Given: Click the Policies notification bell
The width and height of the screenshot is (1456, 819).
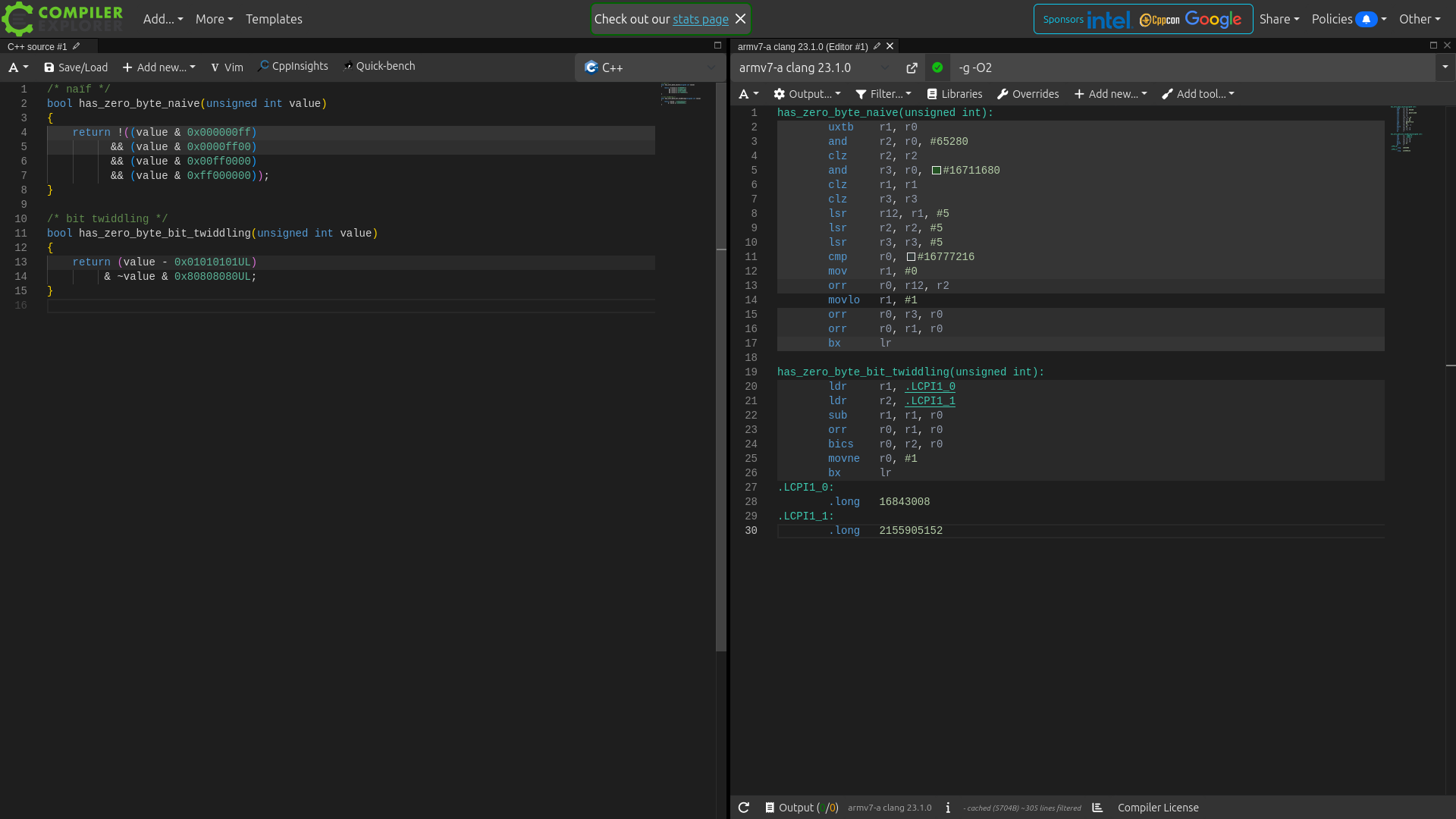Looking at the screenshot, I should tap(1366, 19).
